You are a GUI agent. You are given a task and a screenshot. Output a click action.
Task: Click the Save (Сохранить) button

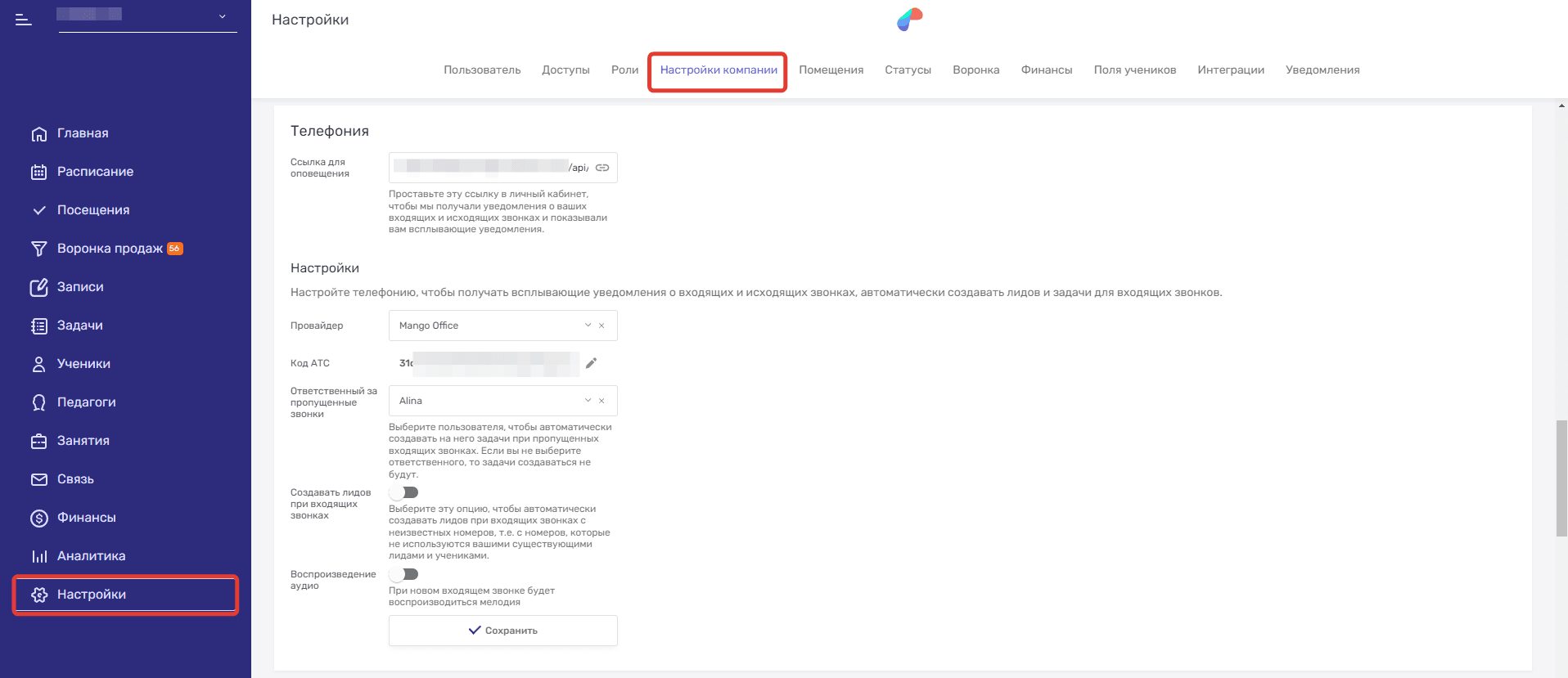click(502, 631)
